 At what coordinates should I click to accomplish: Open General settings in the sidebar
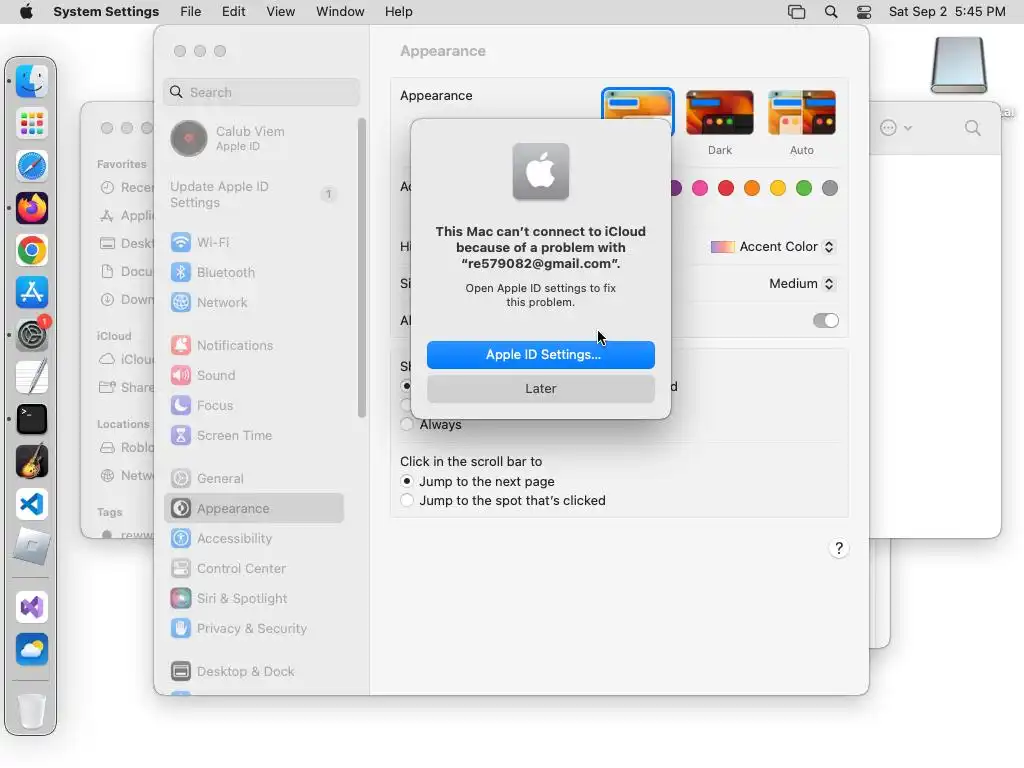pyautogui.click(x=253, y=479)
